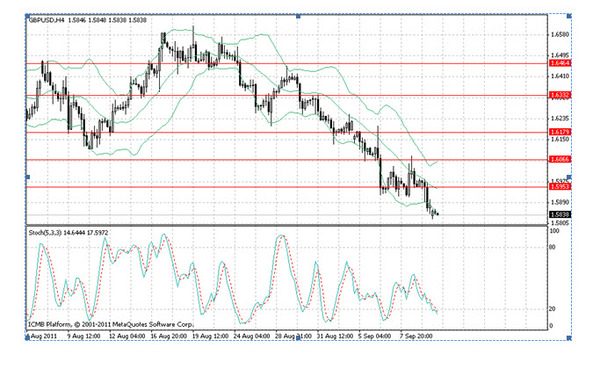Click the 1.6464 red price level label

point(560,63)
